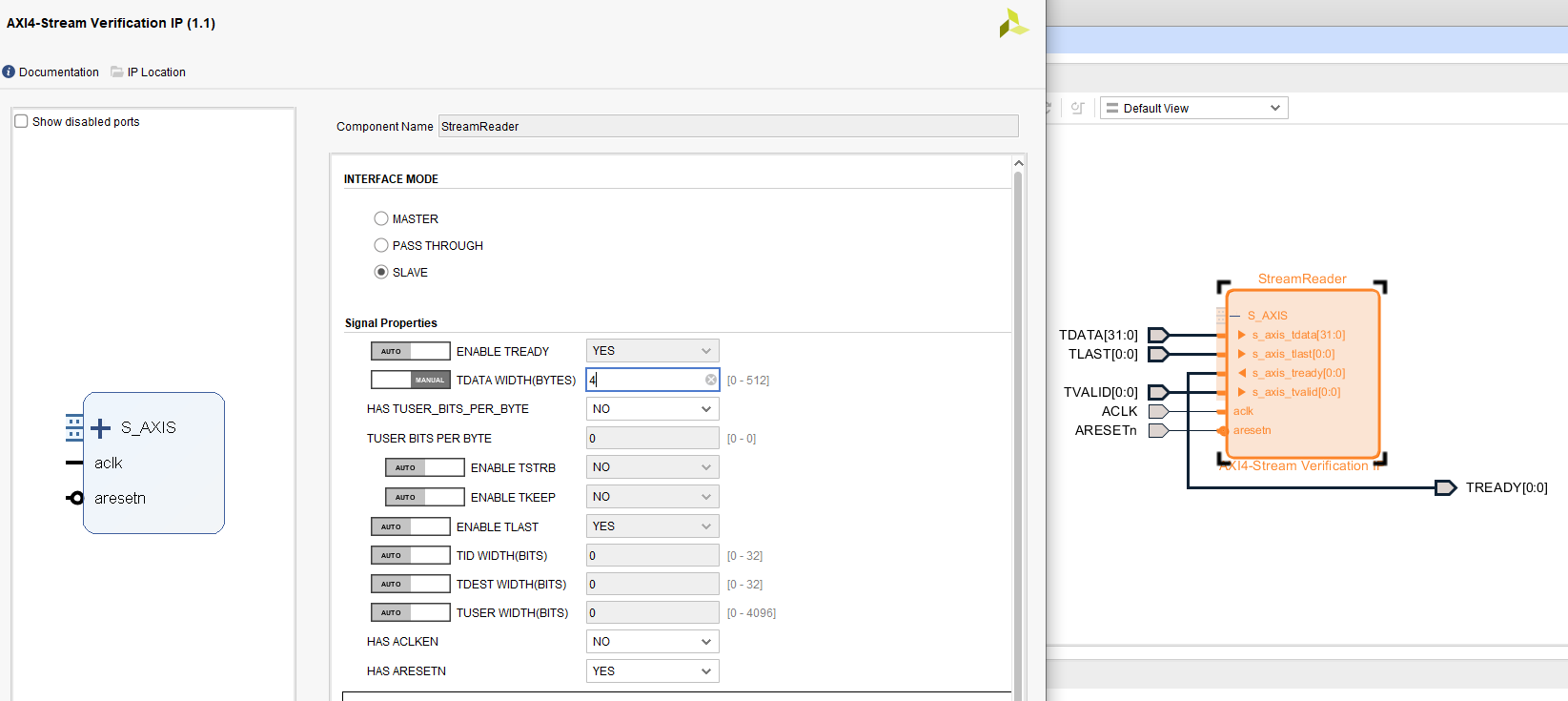The height and width of the screenshot is (701, 1568).
Task: Click the TREADY[0:0] output port symbol
Action: [x=1446, y=487]
